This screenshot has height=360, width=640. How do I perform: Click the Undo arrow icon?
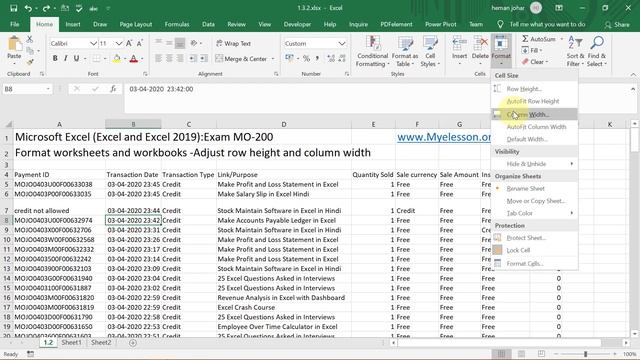click(x=28, y=8)
